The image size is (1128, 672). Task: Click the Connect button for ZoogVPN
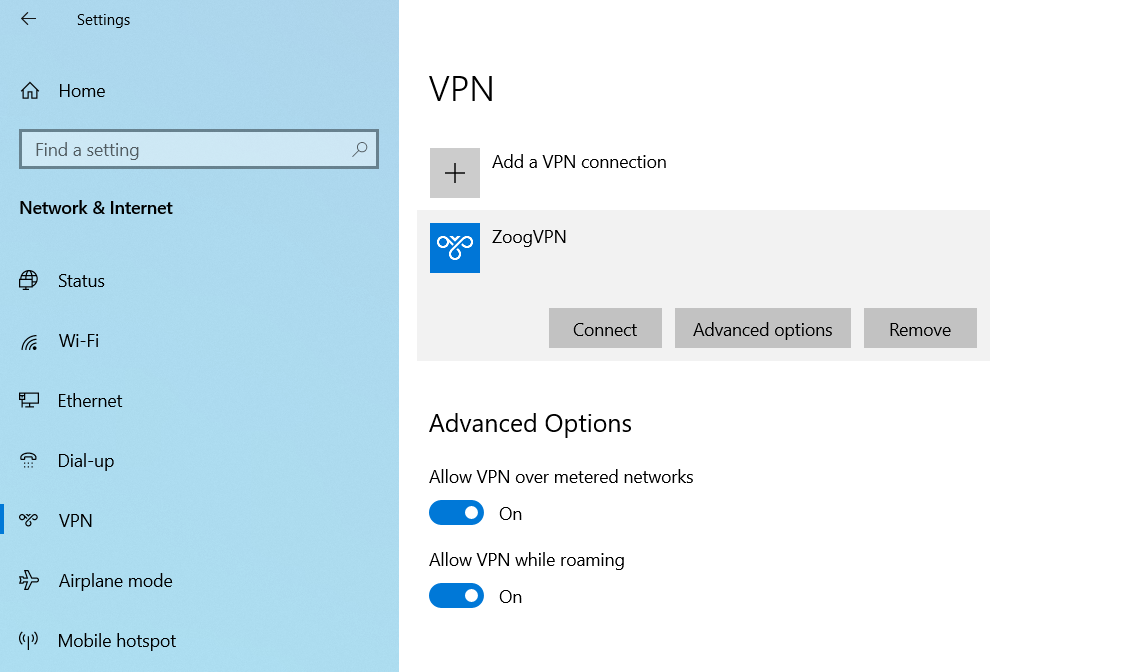click(x=605, y=328)
